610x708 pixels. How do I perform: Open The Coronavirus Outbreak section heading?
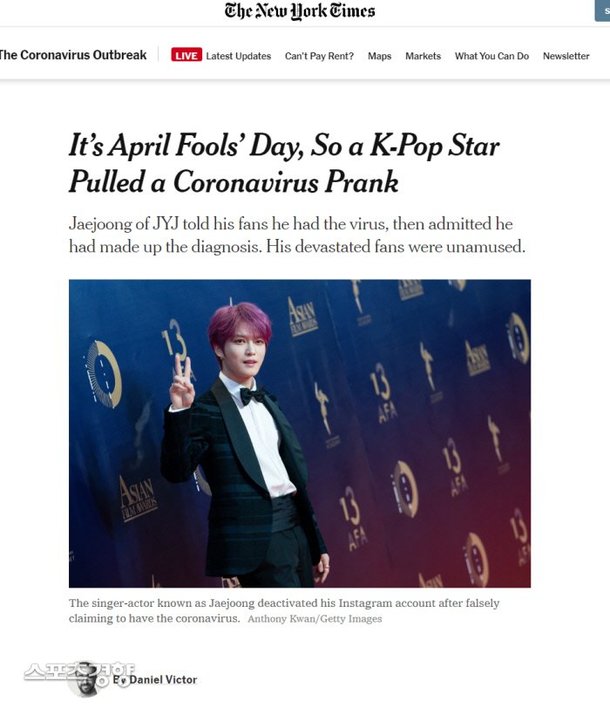coord(73,55)
